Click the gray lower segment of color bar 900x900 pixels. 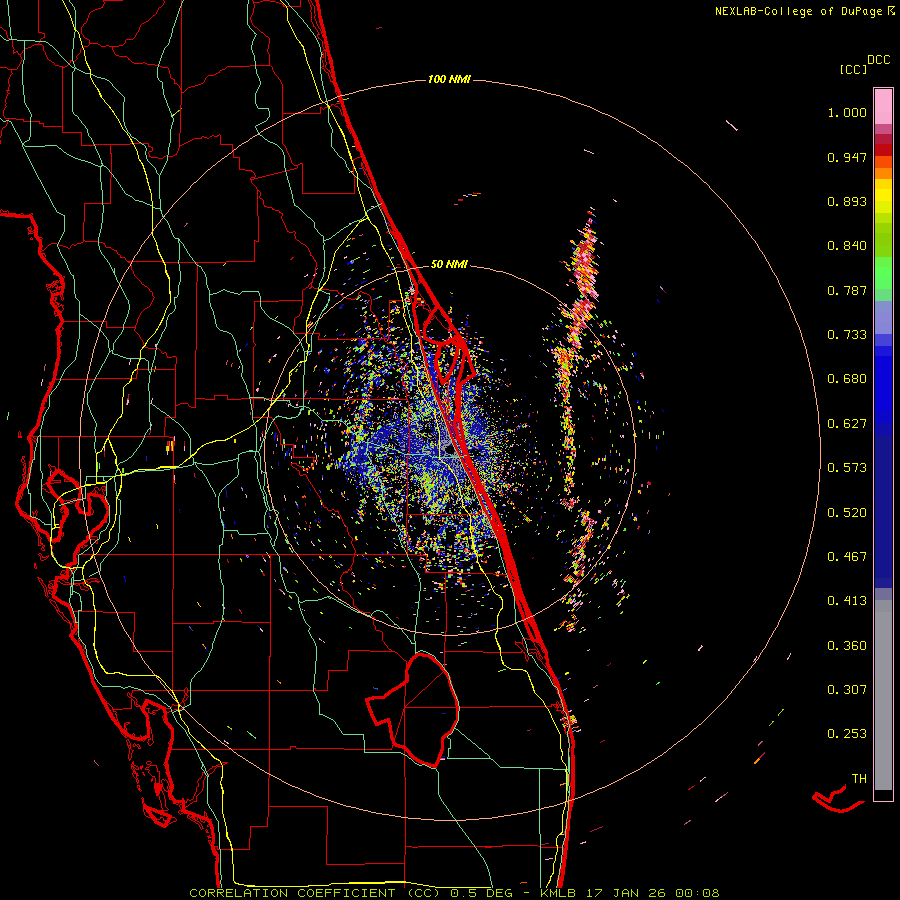click(x=883, y=695)
